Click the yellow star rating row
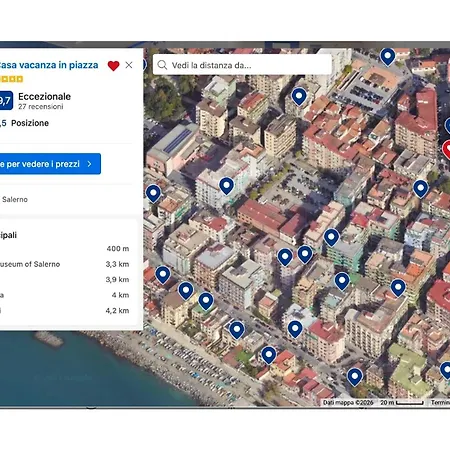The width and height of the screenshot is (450, 450). (12, 79)
